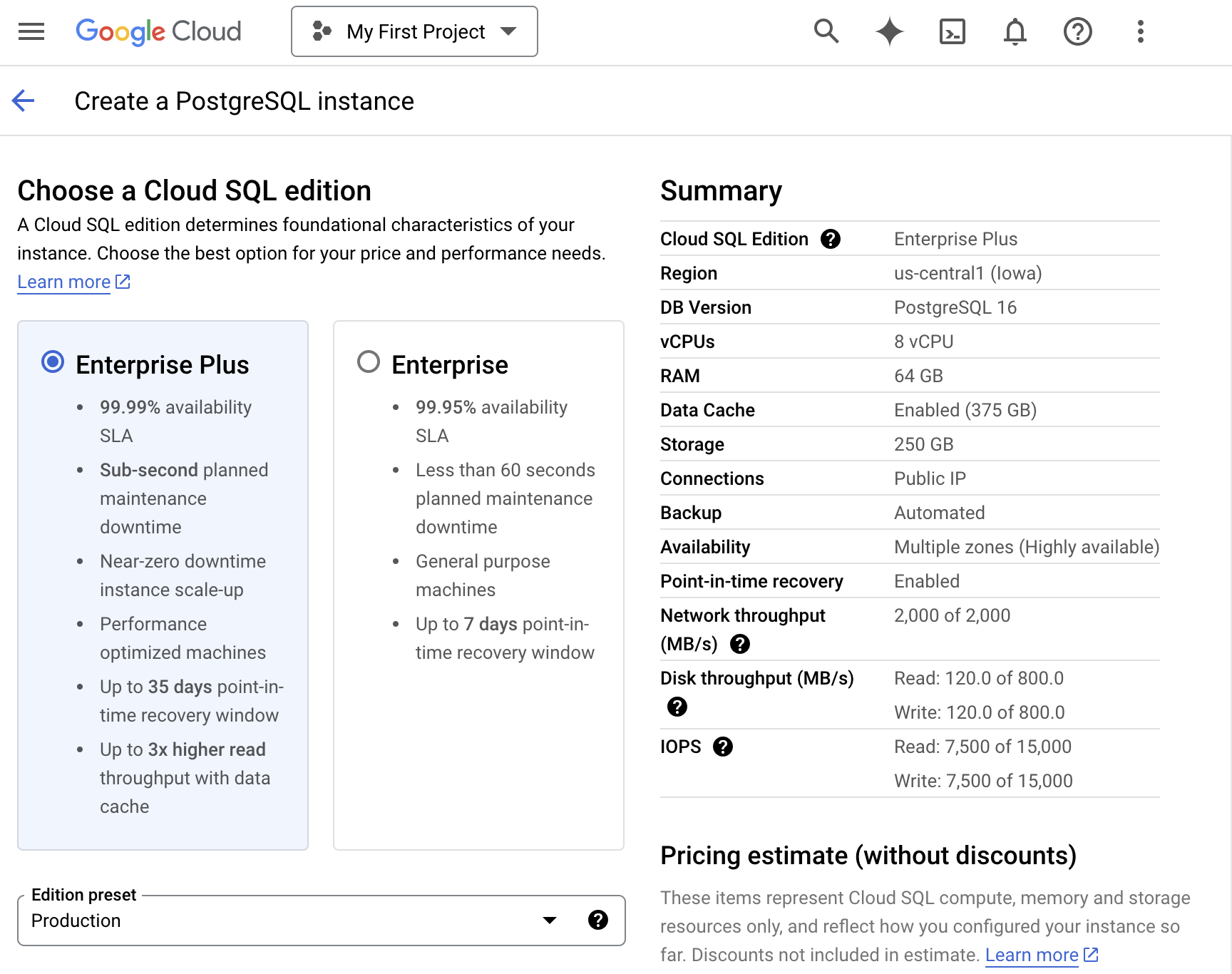Click 'Multiple zones (Highly available)' value
This screenshot has width=1232, height=974.
pyautogui.click(x=1027, y=547)
